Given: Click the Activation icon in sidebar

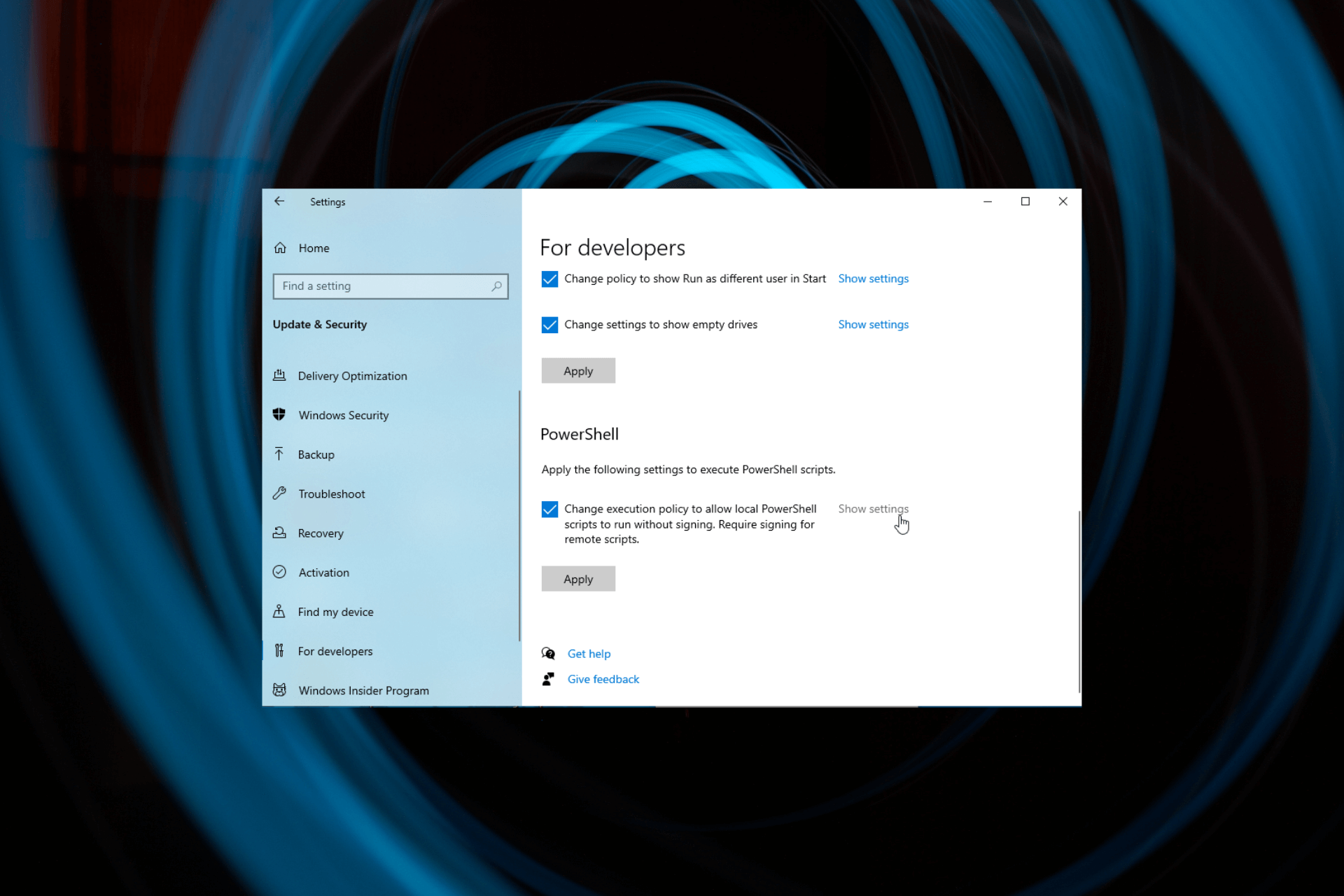Looking at the screenshot, I should (280, 572).
